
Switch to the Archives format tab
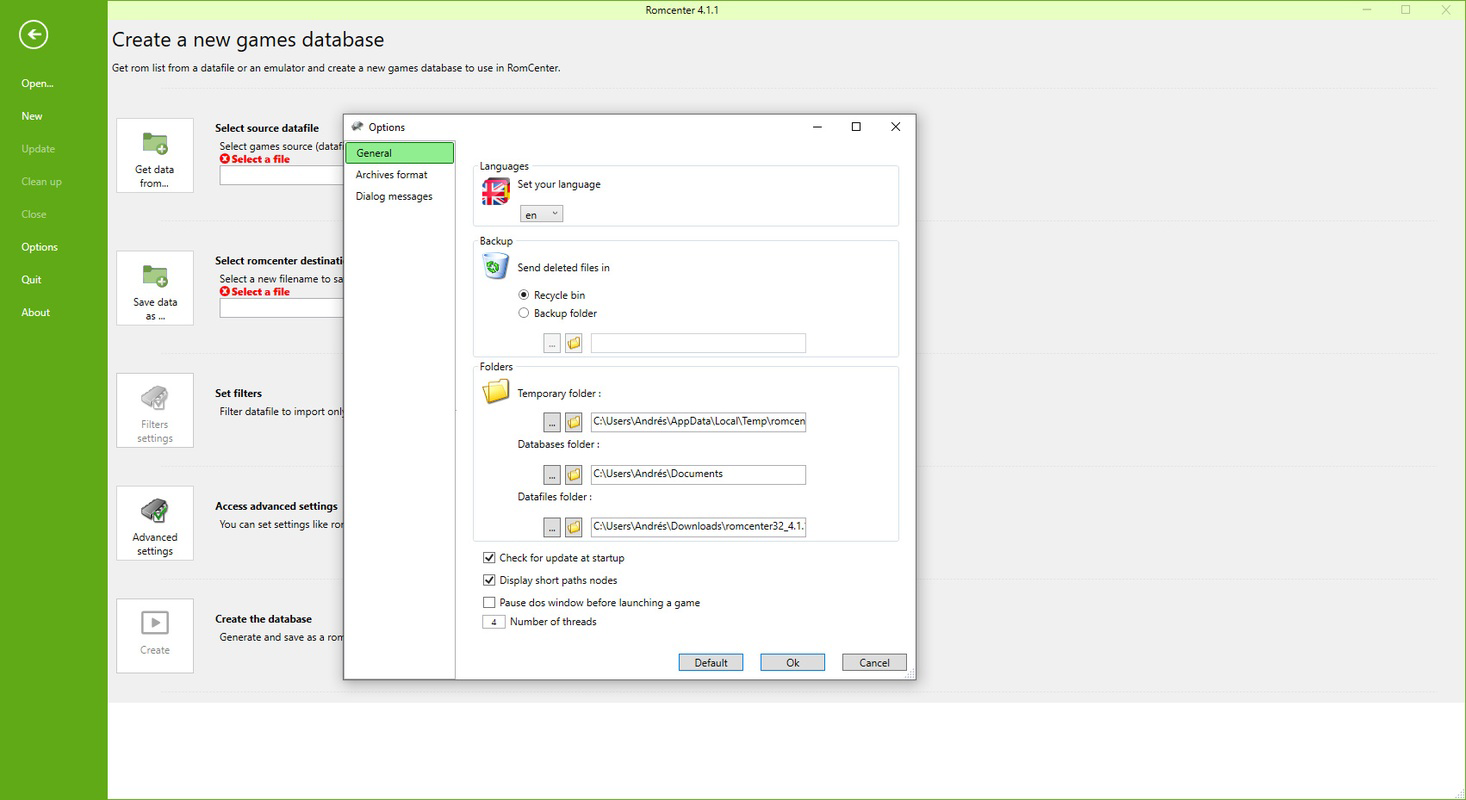400,175
